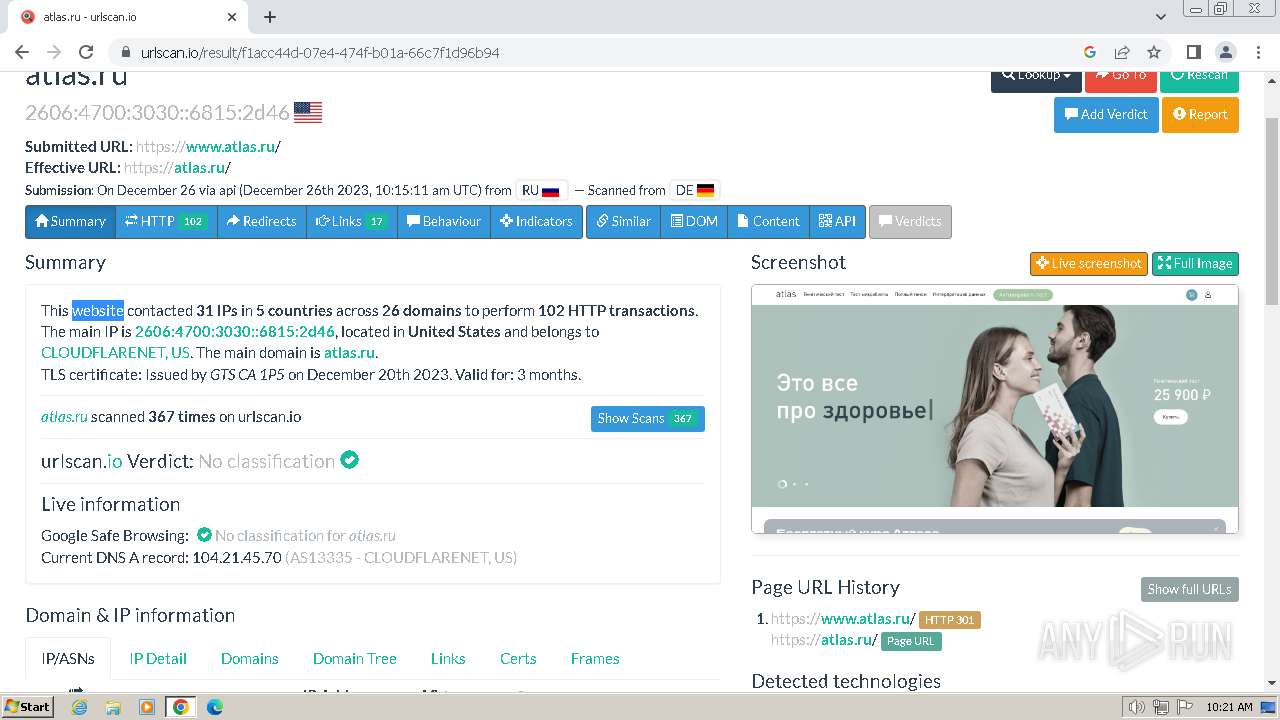Click the Show full URLs button
This screenshot has width=1280, height=720.
(1189, 589)
